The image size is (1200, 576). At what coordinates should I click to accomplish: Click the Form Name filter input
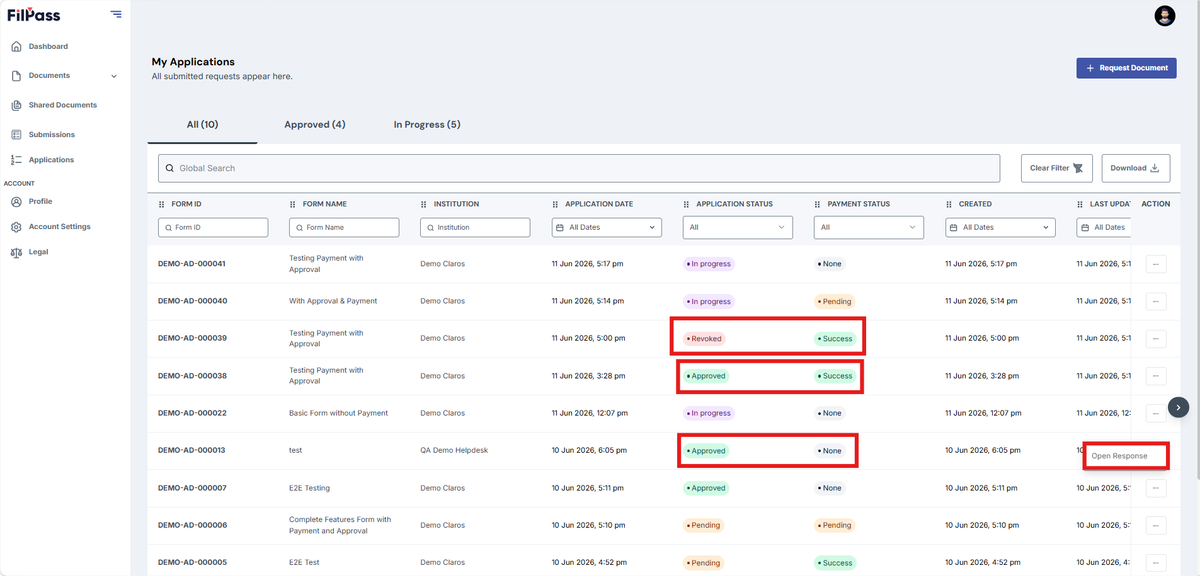pyautogui.click(x=344, y=228)
